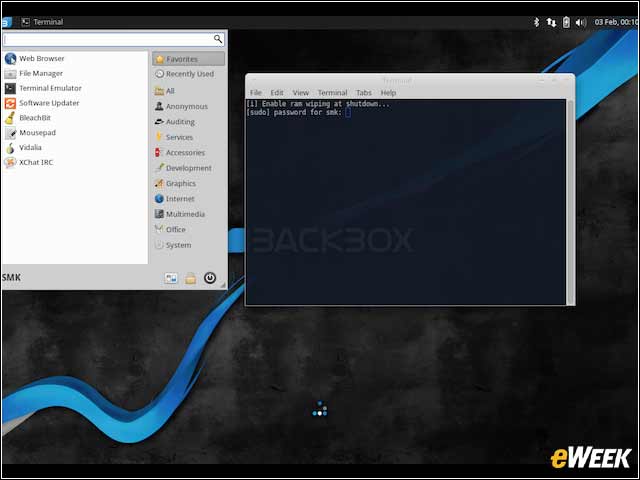Open the View menu in Terminal window

pyautogui.click(x=300, y=93)
